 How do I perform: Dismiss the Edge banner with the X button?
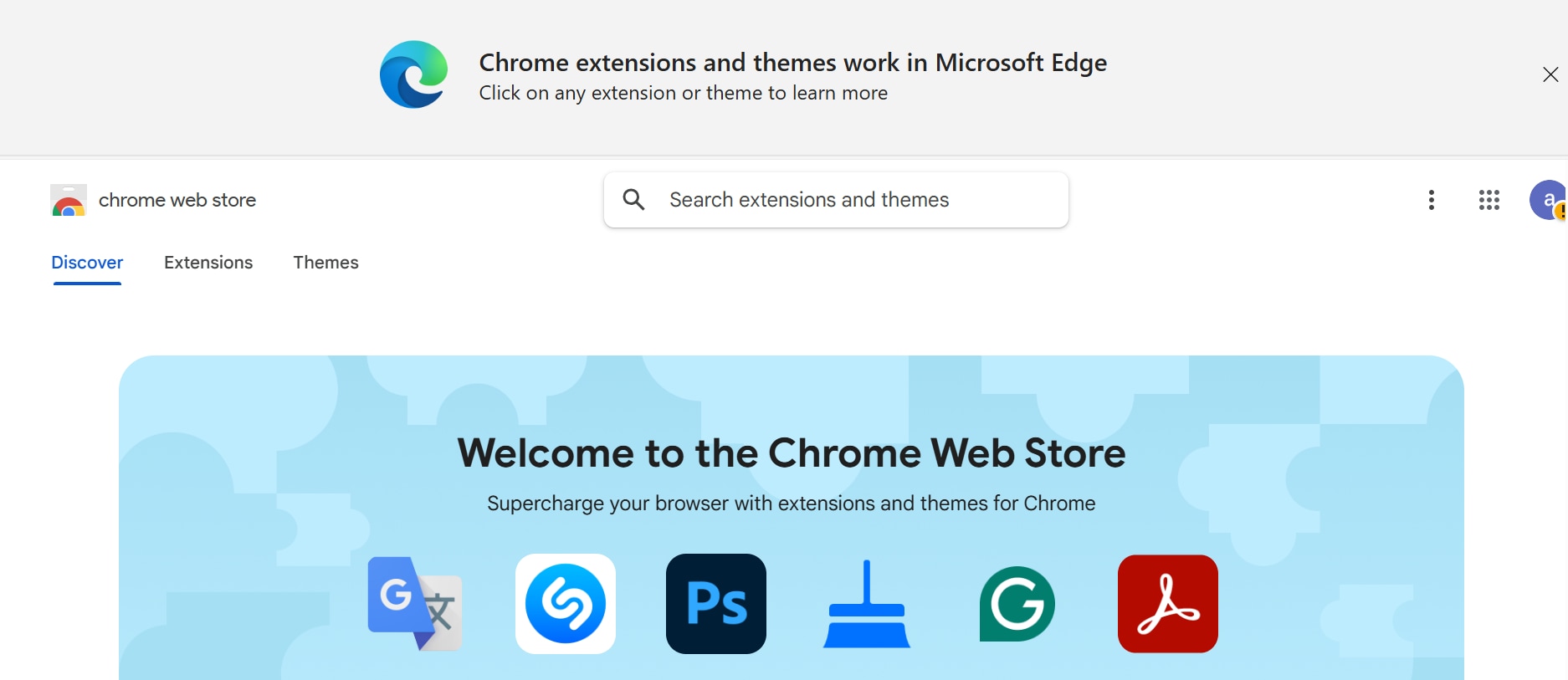1550,74
